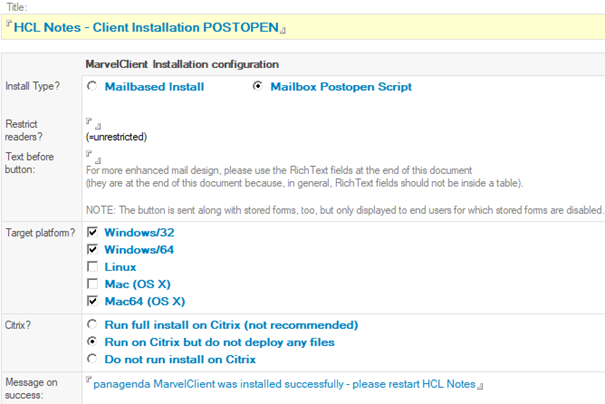Uncheck the Windows/32 target platform
This screenshot has height=404, width=605.
tap(92, 232)
